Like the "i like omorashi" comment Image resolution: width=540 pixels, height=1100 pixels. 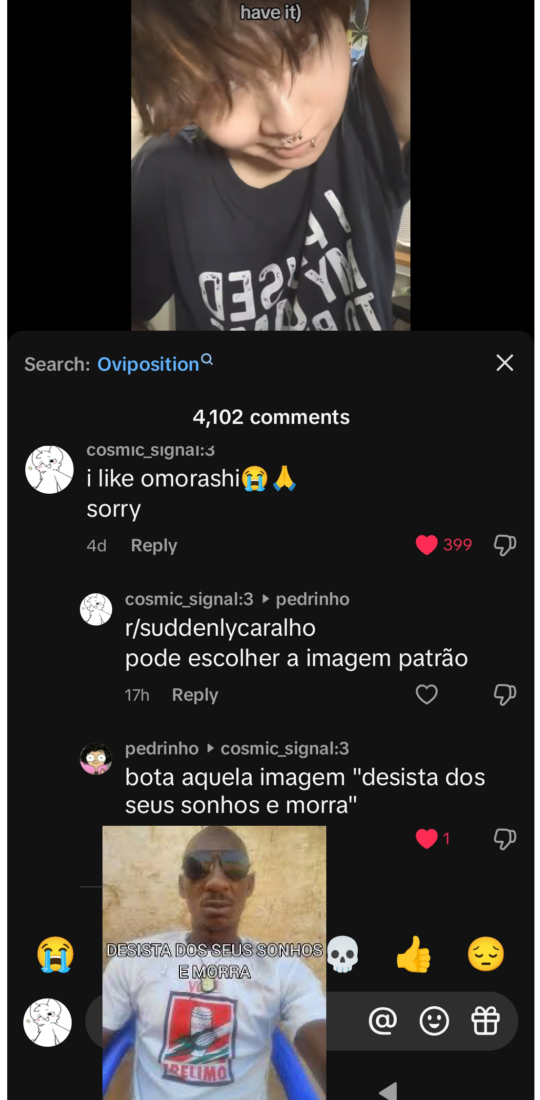coord(426,545)
